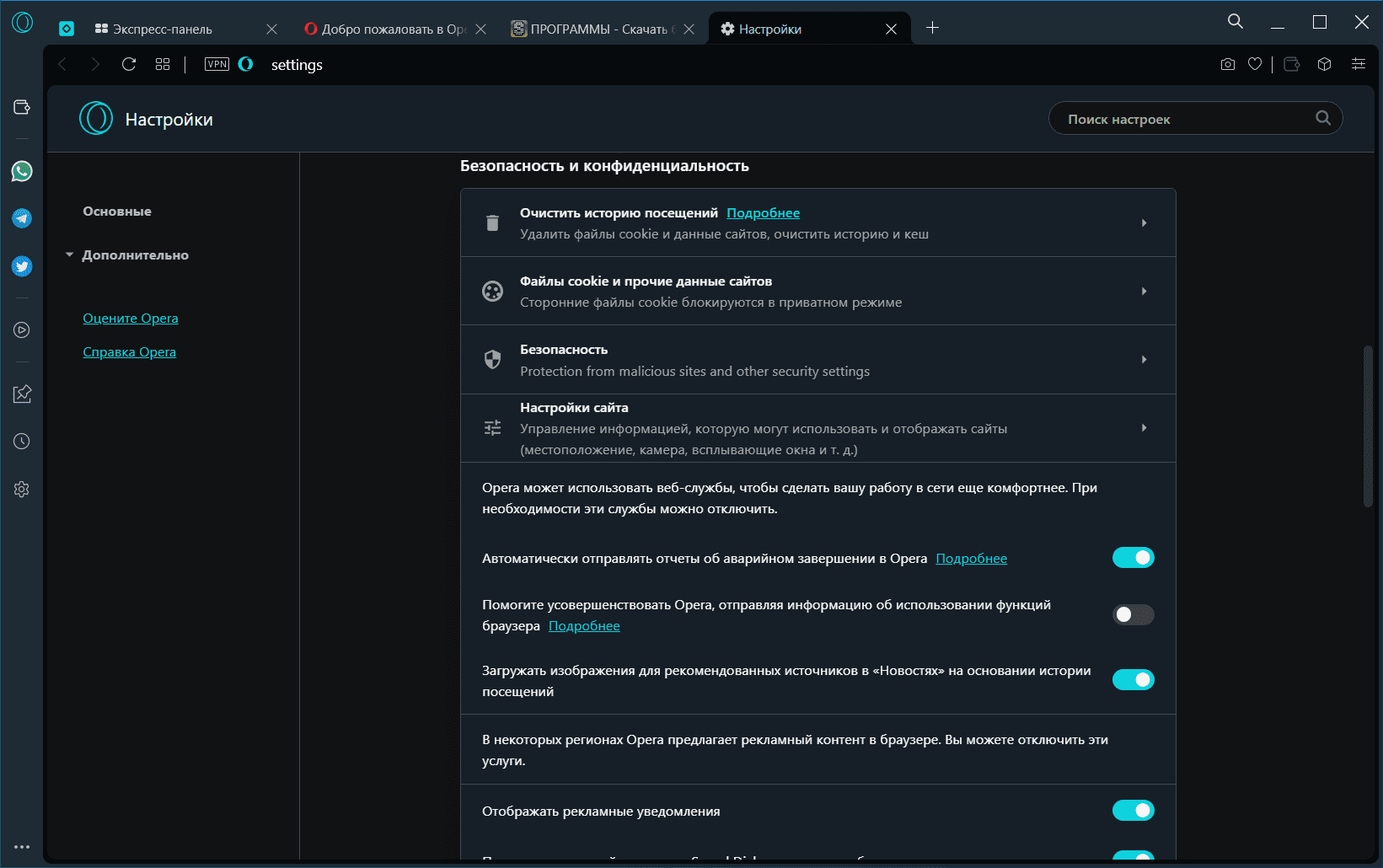This screenshot has width=1383, height=868.
Task: Open Подробнее link for crash reports
Action: (972, 559)
